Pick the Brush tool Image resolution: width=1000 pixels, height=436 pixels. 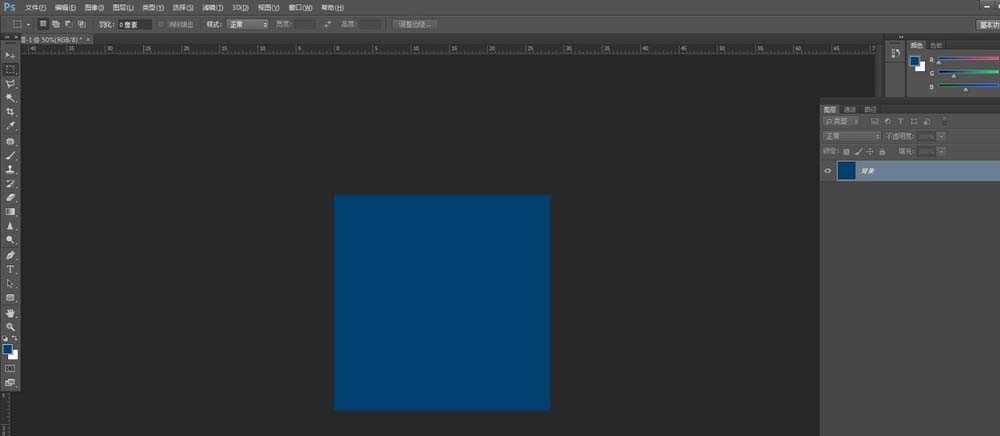[11, 156]
